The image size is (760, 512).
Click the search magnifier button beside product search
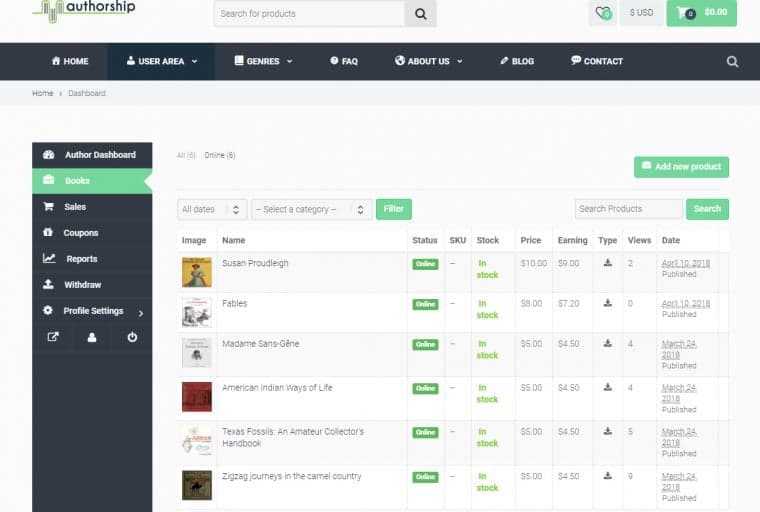tap(421, 14)
